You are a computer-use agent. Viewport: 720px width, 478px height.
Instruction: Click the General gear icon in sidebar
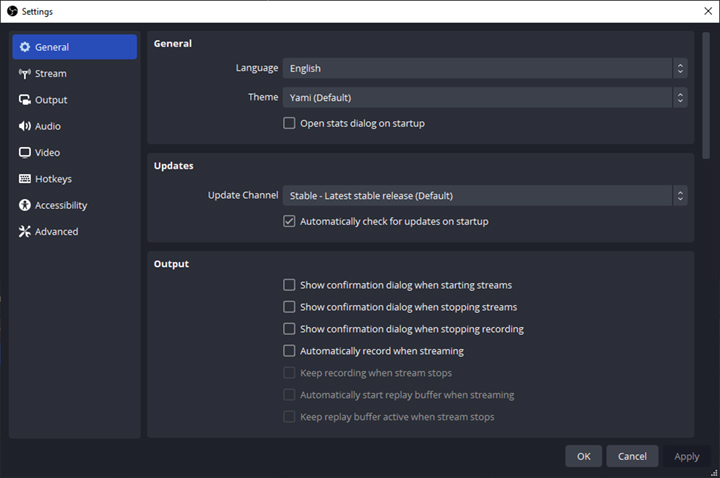pos(25,47)
